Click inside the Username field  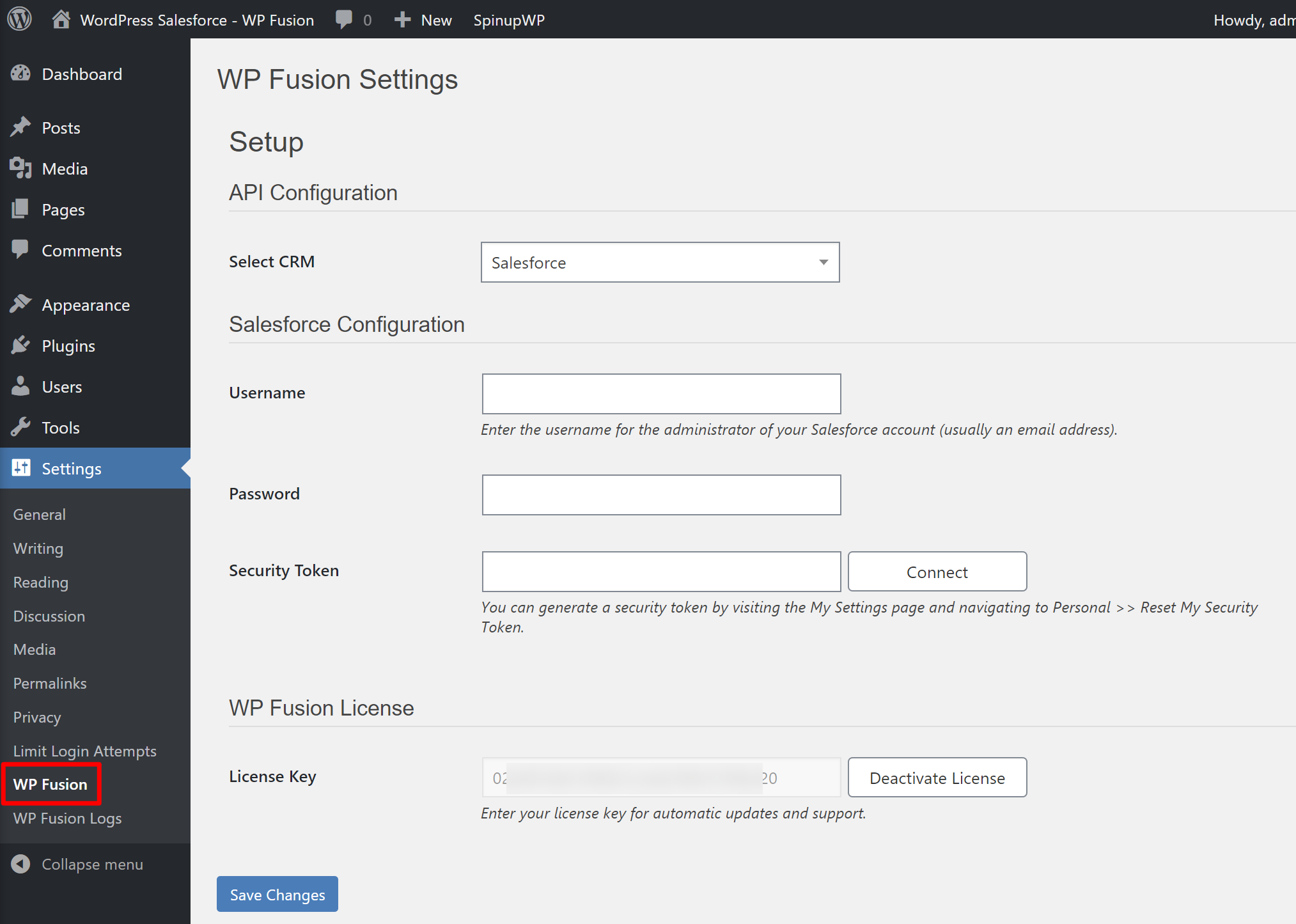click(660, 393)
